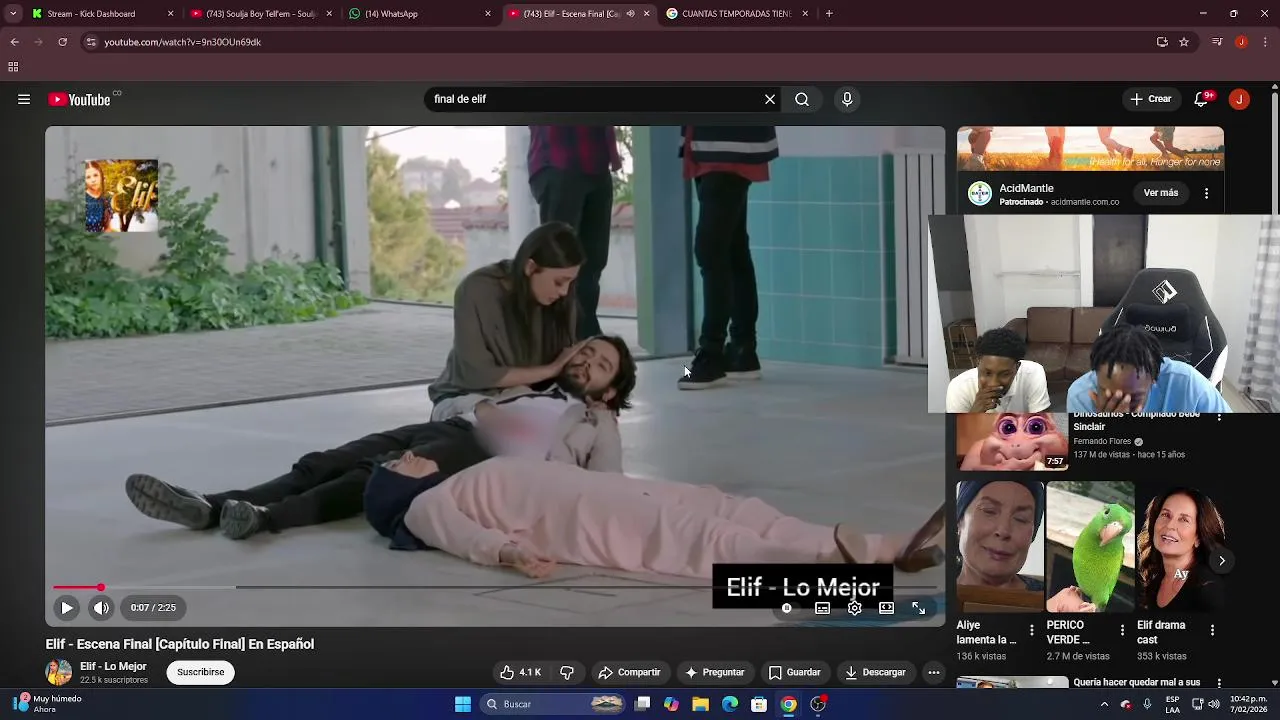This screenshot has width=1280, height=720.
Task: Clear the search text with X icon
Action: pyautogui.click(x=770, y=99)
